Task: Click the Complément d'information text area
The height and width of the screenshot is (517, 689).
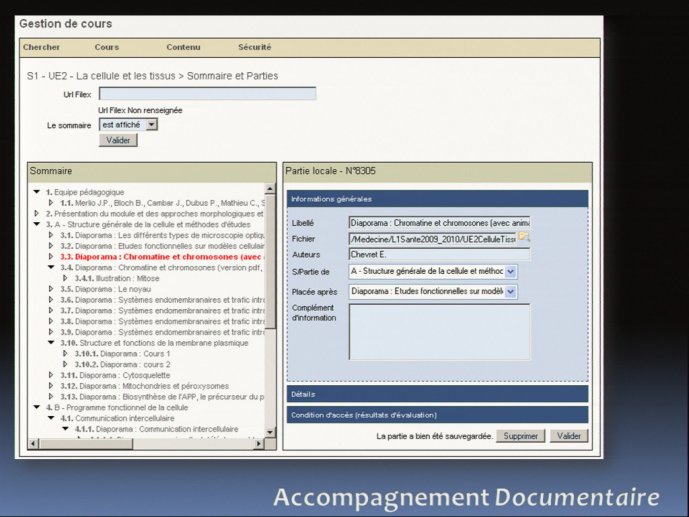Action: [439, 332]
